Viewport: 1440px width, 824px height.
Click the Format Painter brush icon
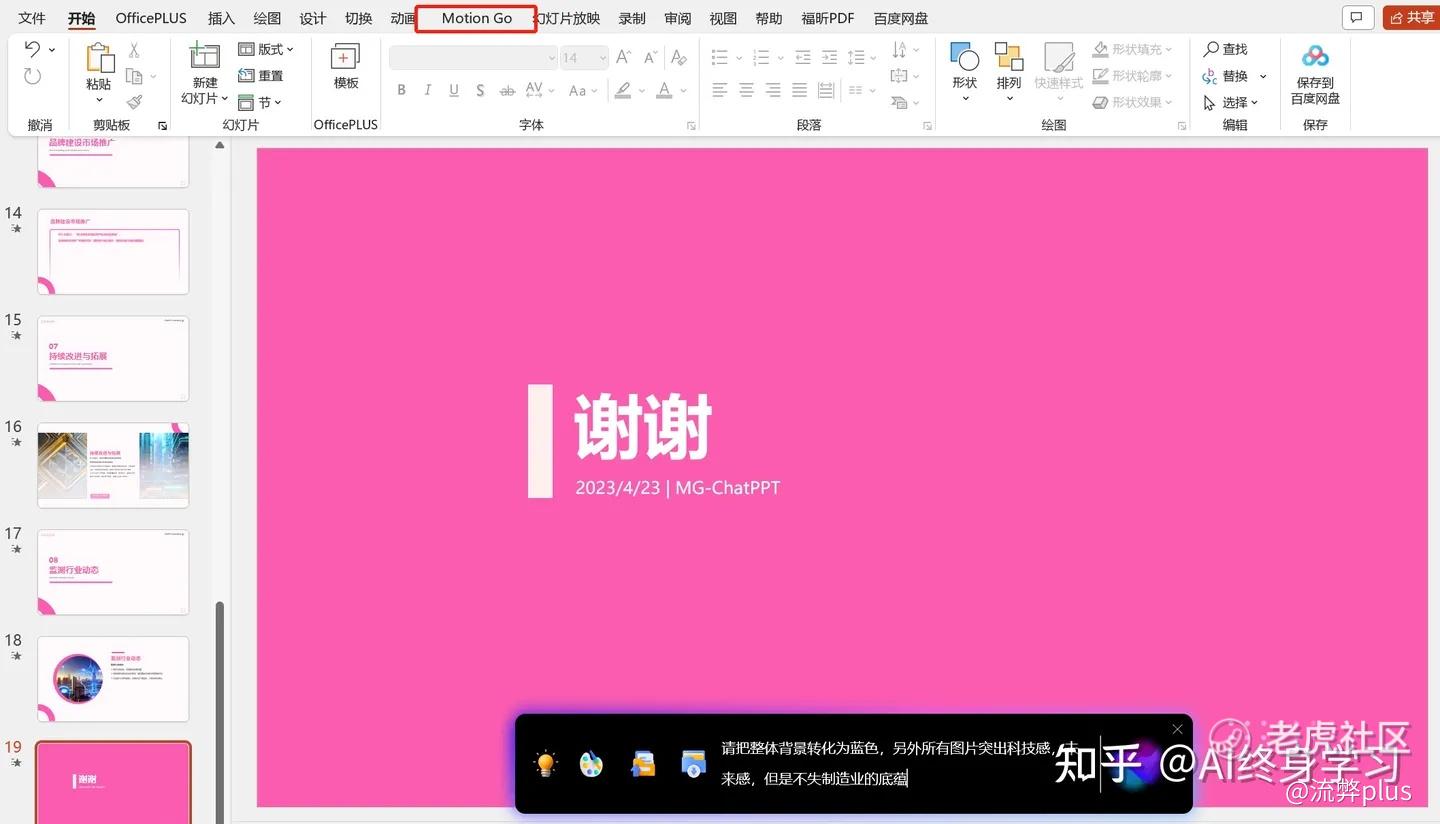(x=135, y=102)
